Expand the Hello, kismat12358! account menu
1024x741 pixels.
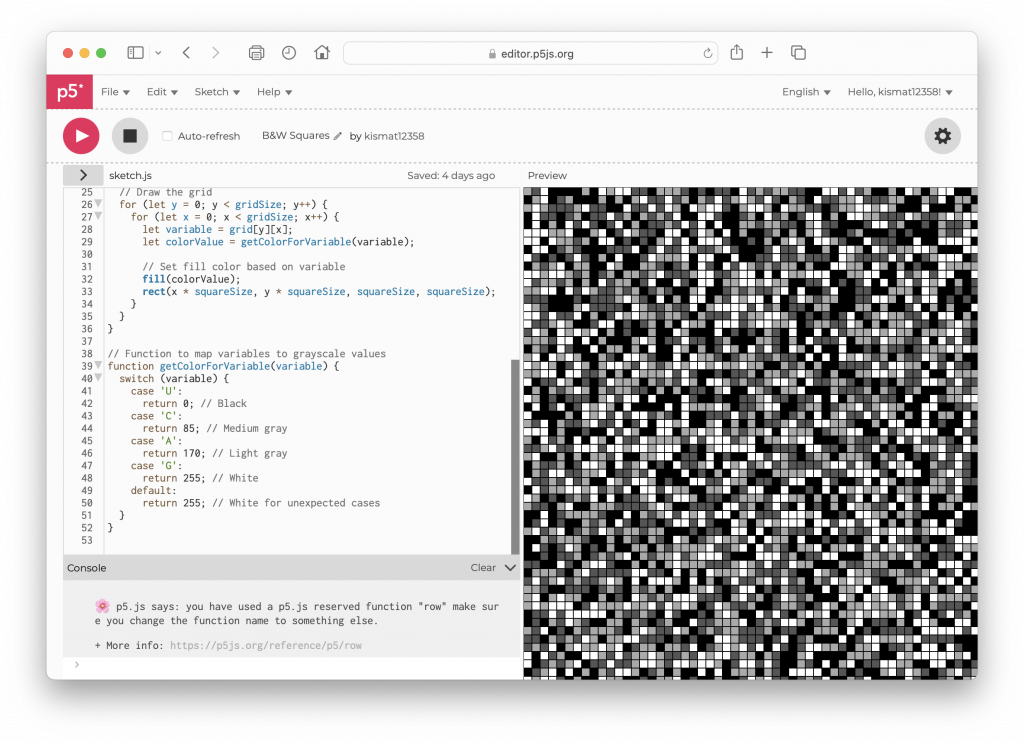900,92
